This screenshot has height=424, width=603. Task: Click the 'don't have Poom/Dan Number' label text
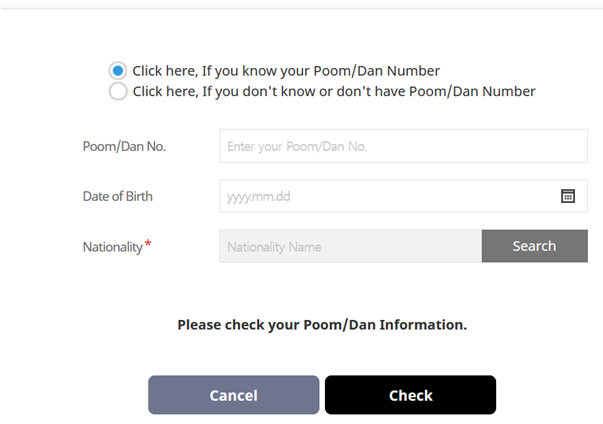click(x=436, y=91)
